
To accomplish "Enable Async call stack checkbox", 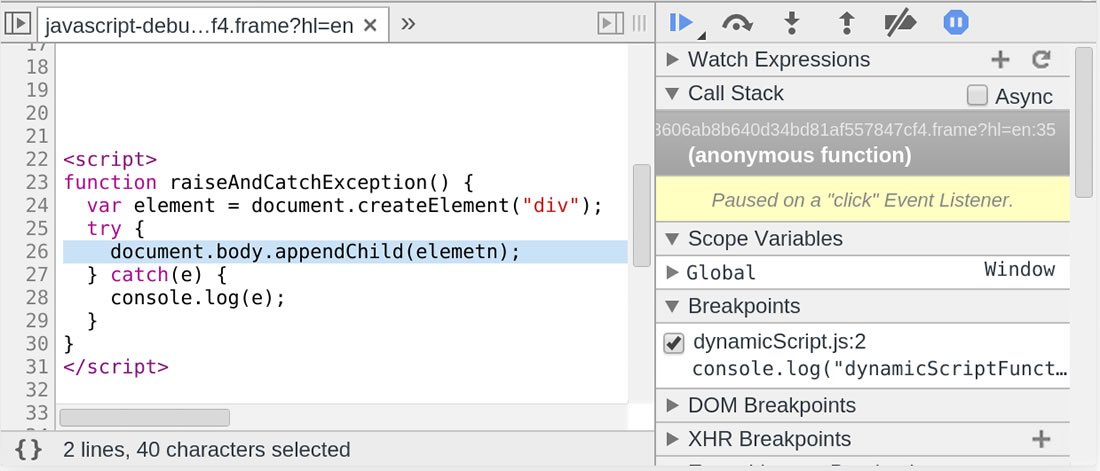I will (977, 96).
